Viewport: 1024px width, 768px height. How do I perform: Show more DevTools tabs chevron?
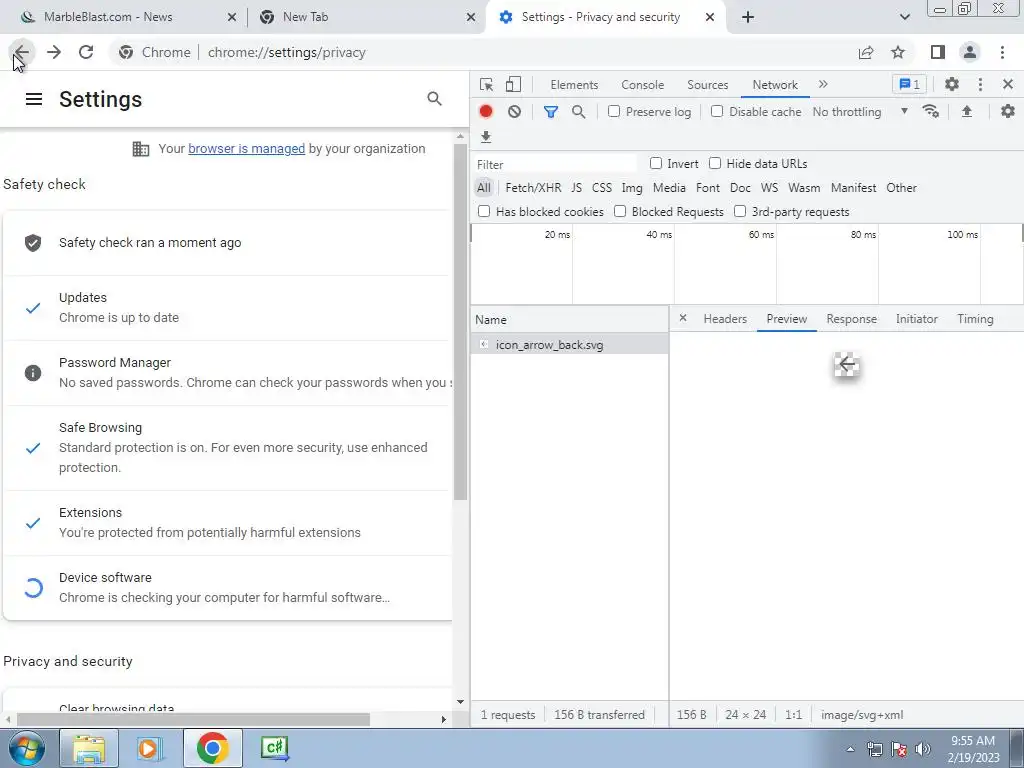tap(823, 84)
